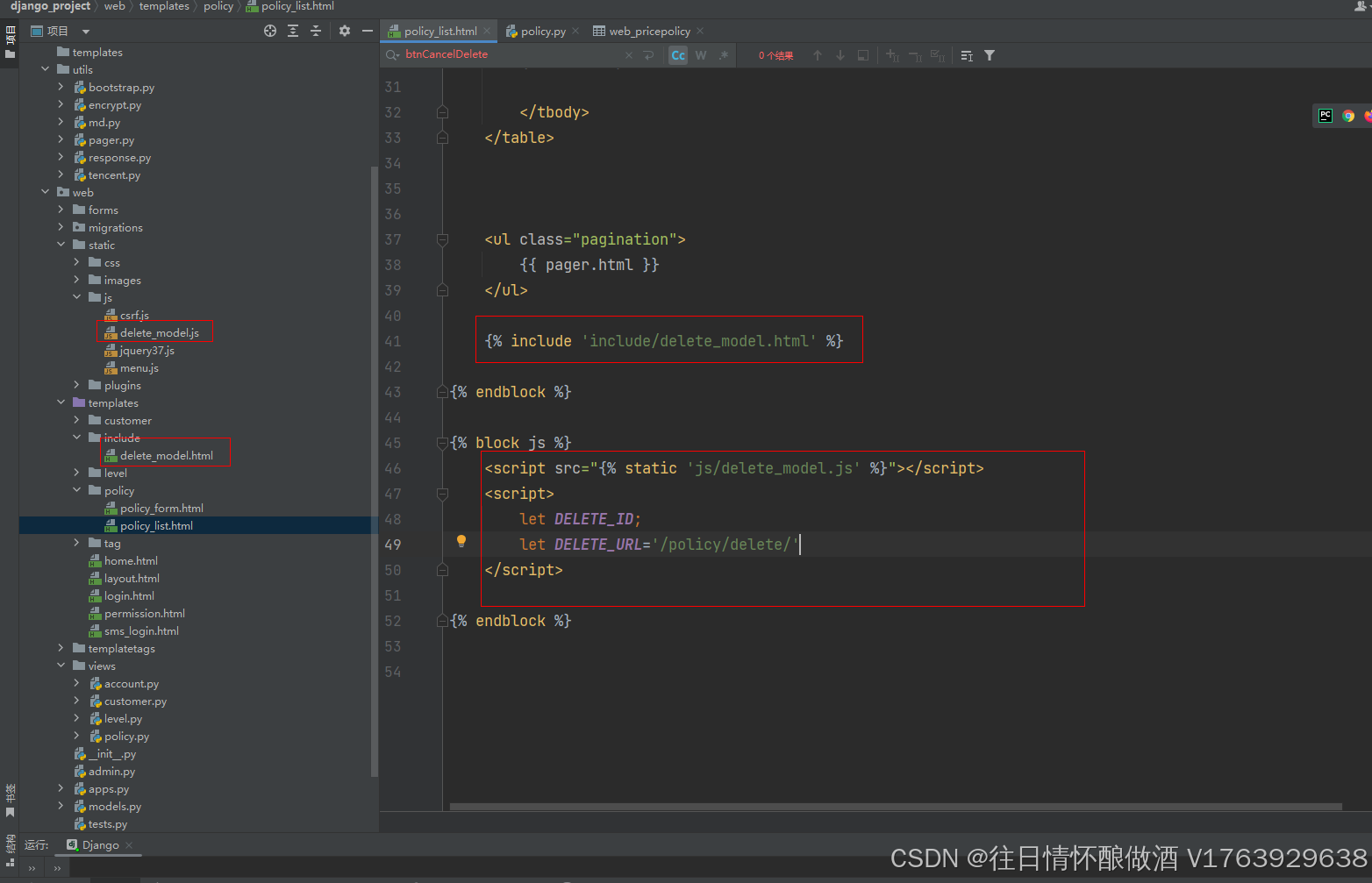Click the templates breadcrumb in path bar

click(164, 6)
